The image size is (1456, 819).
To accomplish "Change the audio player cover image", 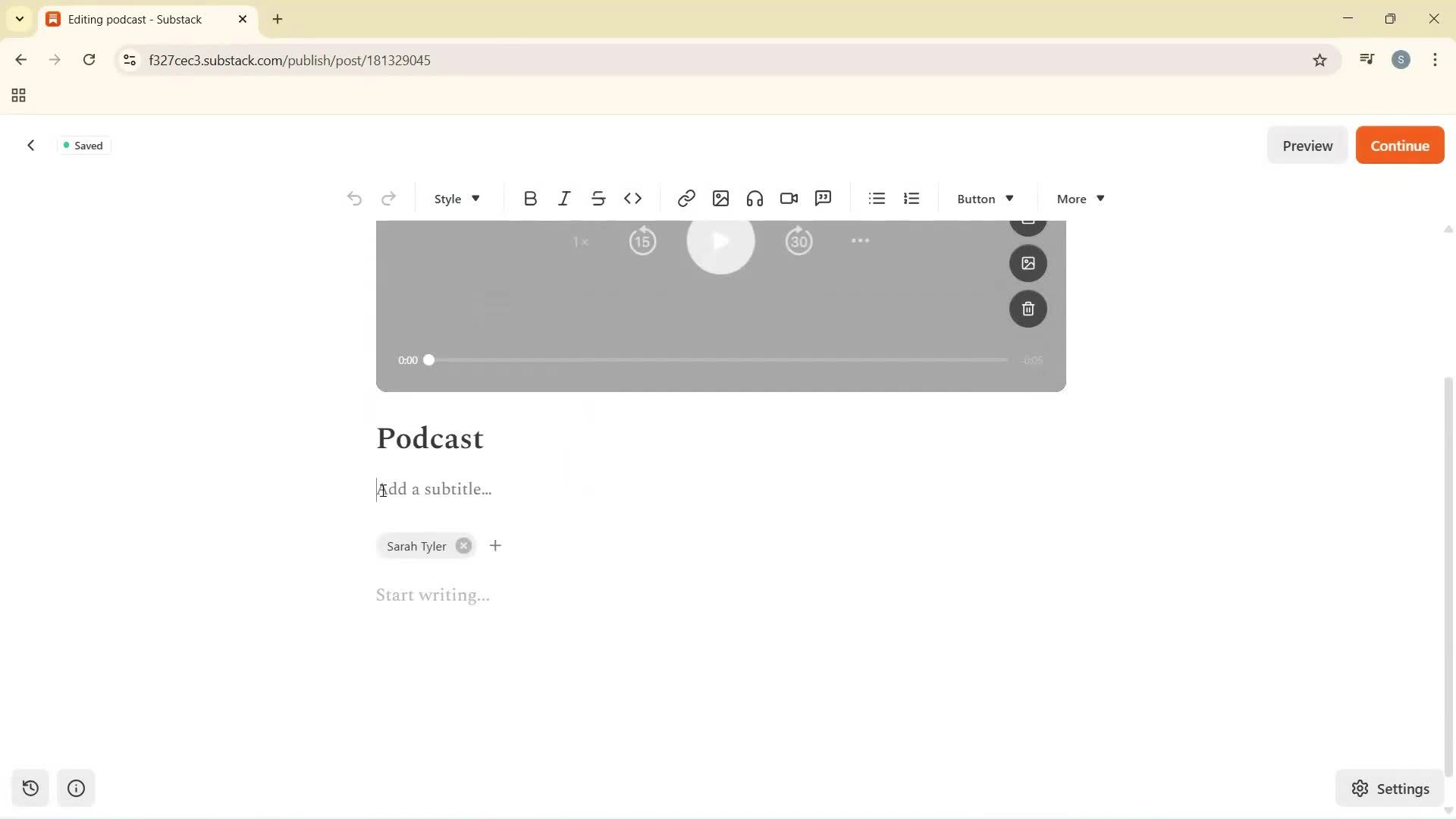I will click(1028, 263).
